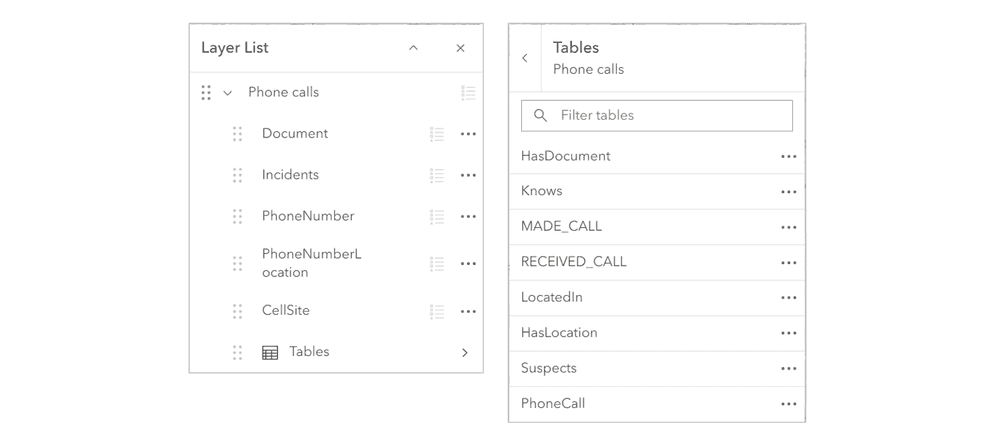Click the legend icon for Phone calls group
995x438 pixels.
point(468,93)
